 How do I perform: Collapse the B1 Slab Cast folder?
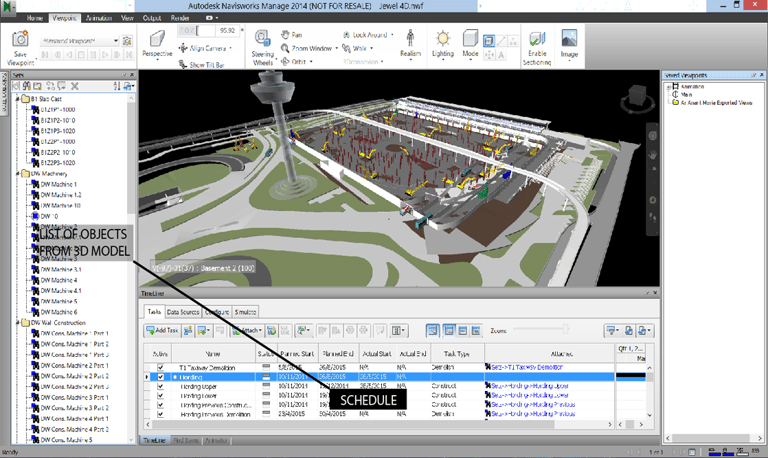click(x=18, y=99)
